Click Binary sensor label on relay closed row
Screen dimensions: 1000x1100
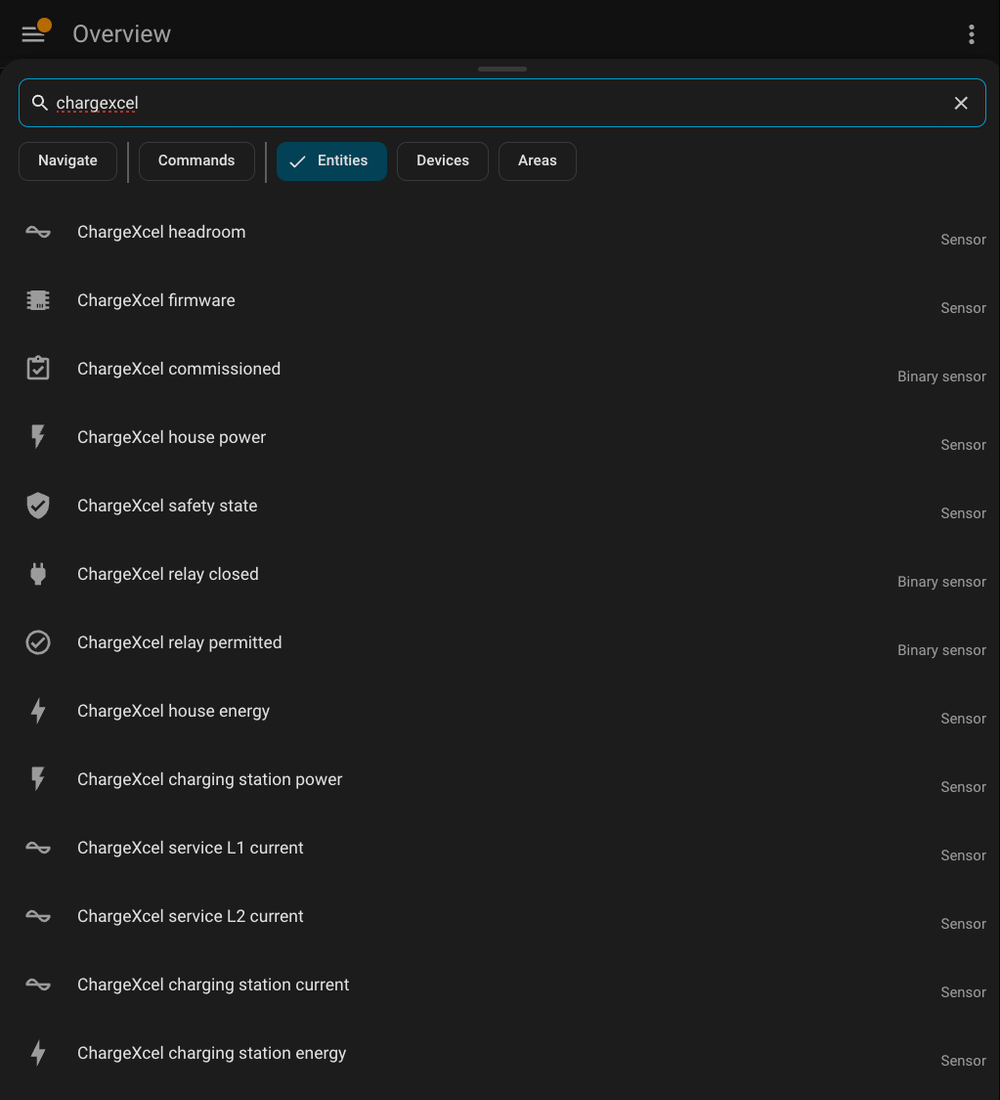(941, 582)
